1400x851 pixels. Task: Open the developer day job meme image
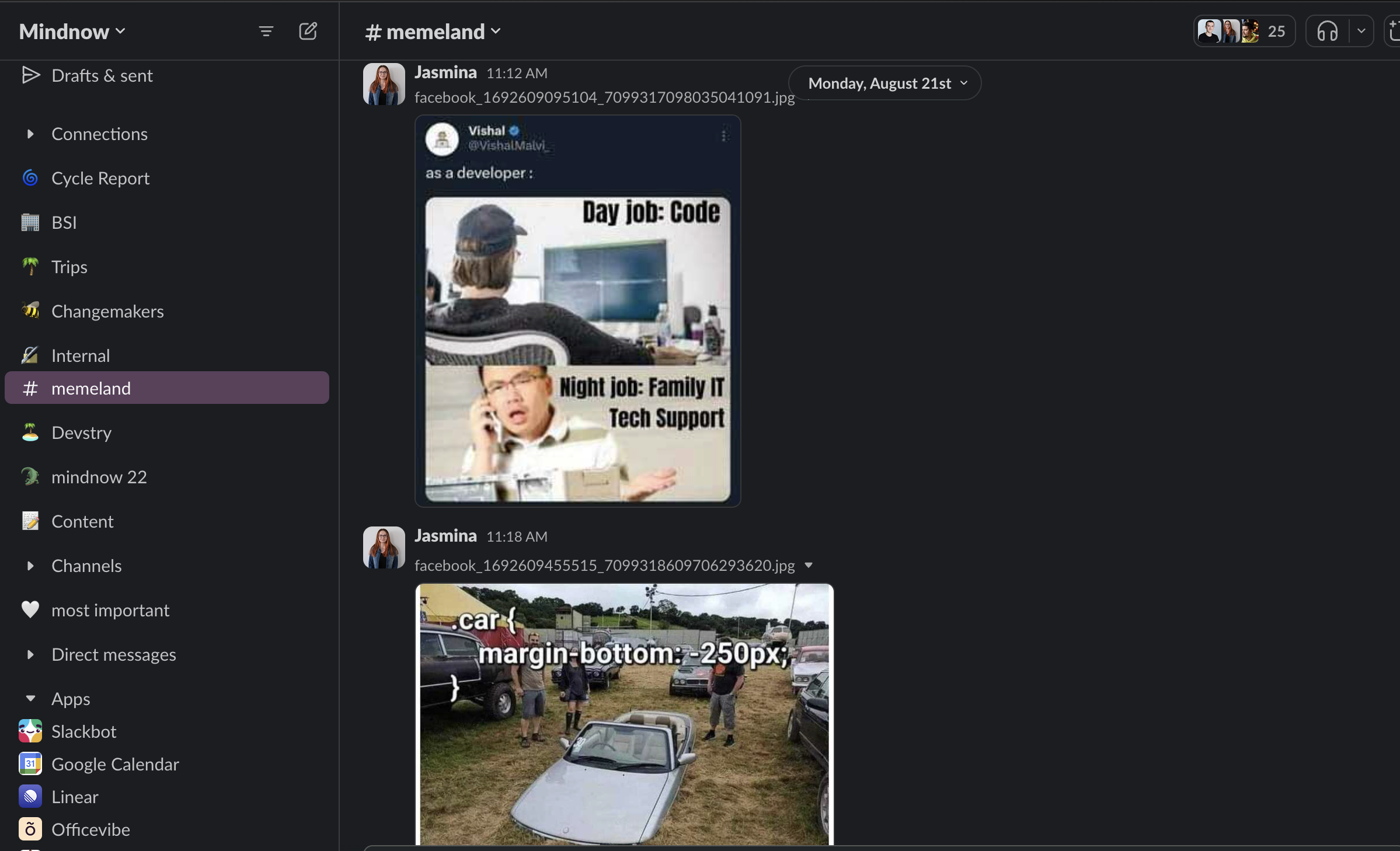[577, 311]
